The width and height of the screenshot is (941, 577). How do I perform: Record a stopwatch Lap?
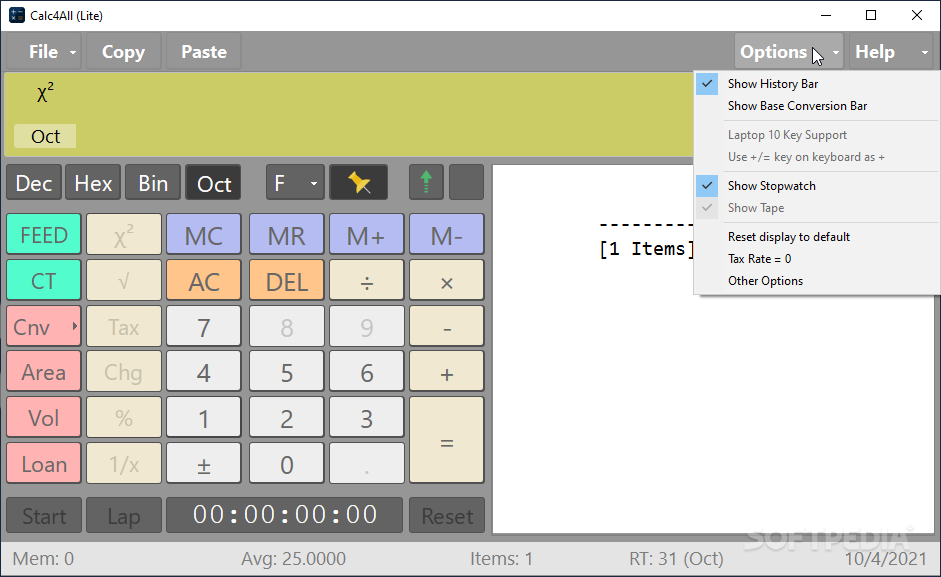(124, 515)
